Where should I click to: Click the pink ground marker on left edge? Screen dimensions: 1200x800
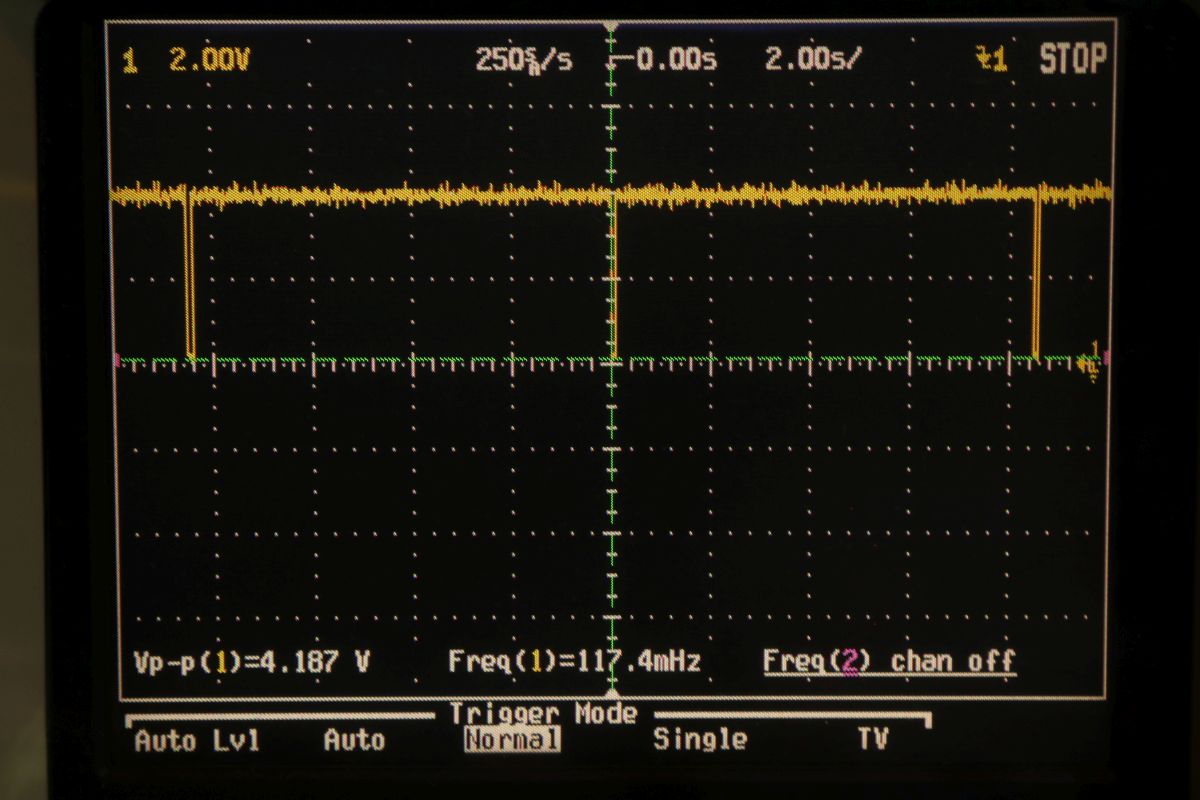[117, 358]
